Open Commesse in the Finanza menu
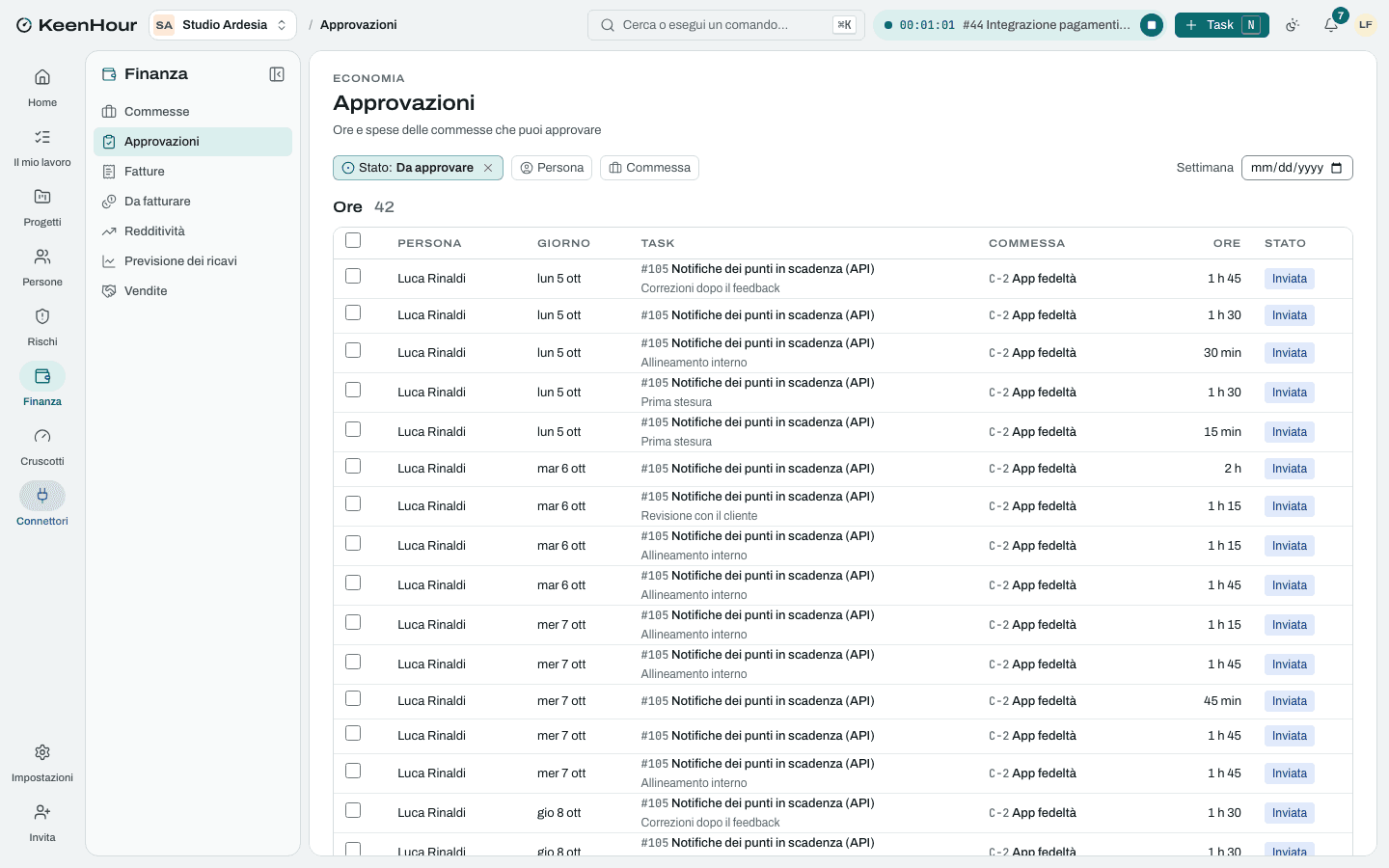 (193, 112)
